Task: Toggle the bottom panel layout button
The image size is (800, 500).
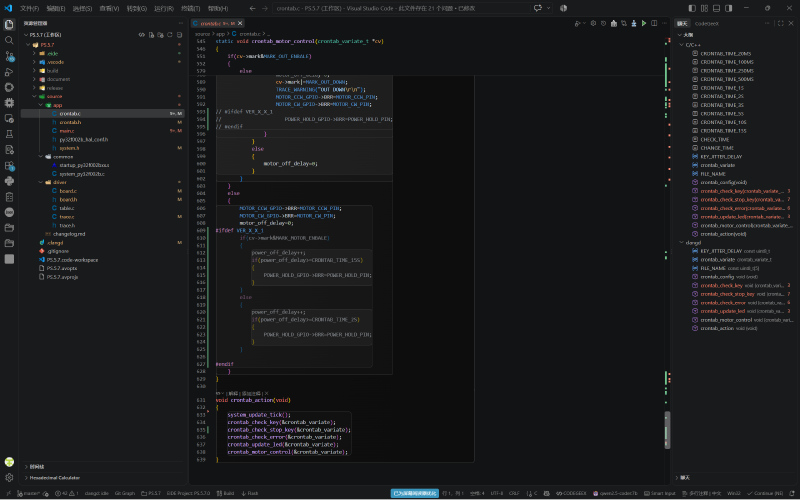Action: point(716,8)
